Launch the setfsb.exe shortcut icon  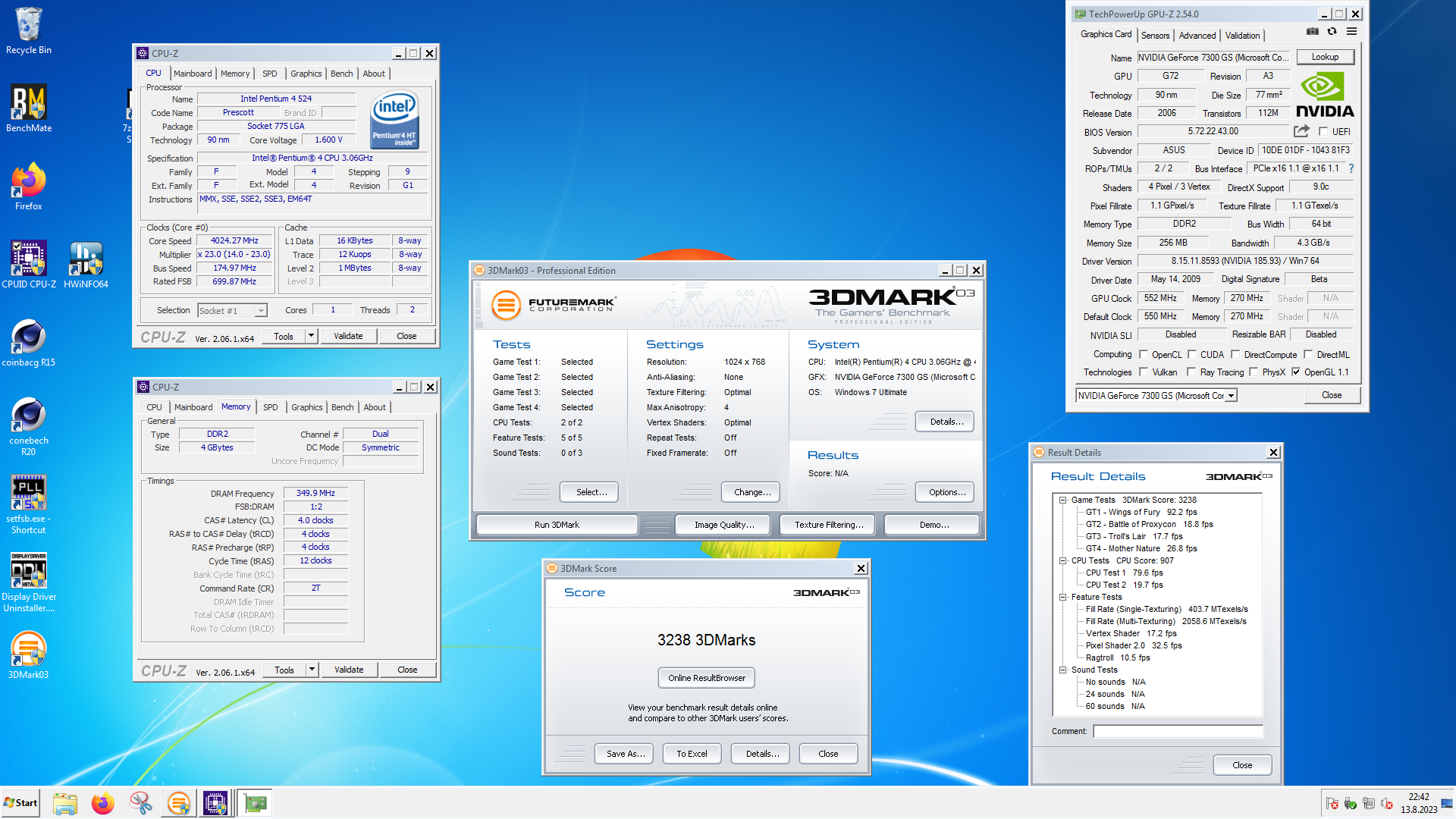tap(29, 504)
